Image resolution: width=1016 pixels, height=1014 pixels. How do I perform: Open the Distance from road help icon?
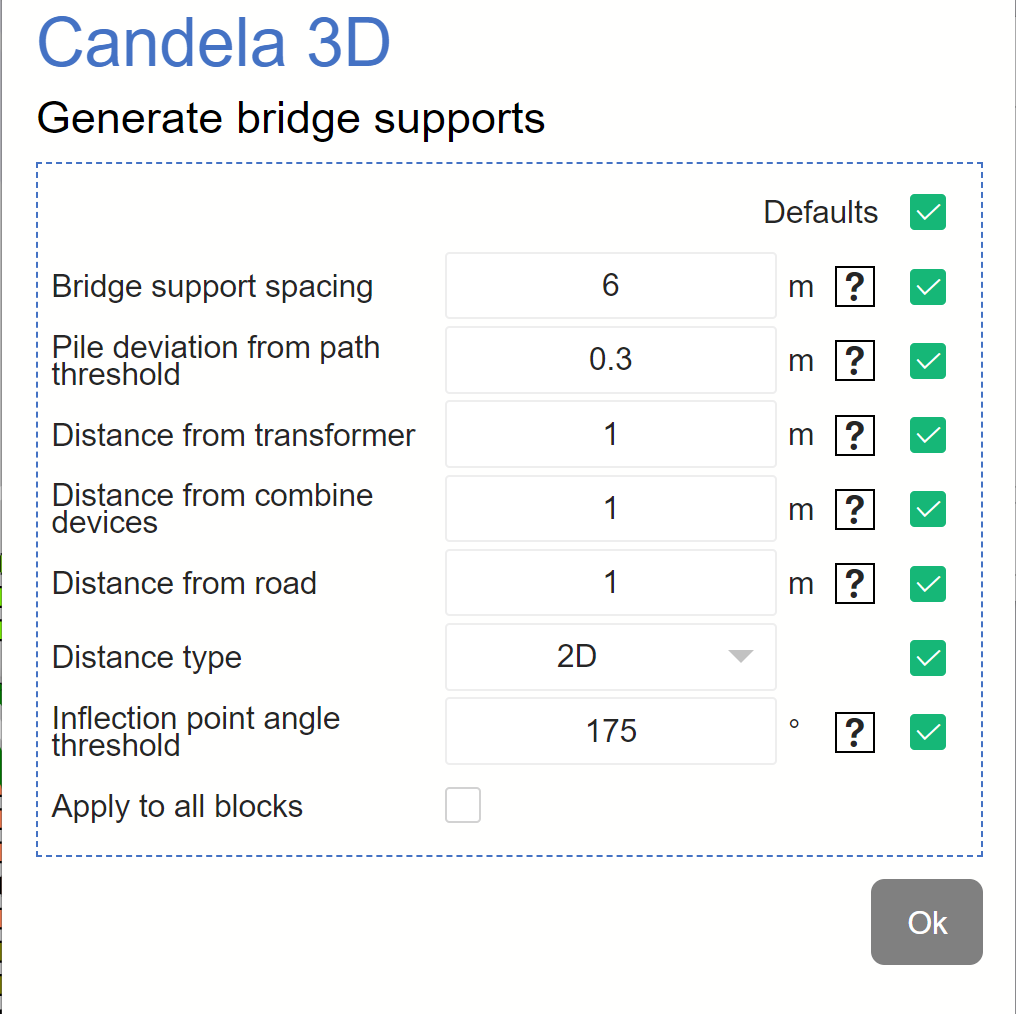coord(854,583)
